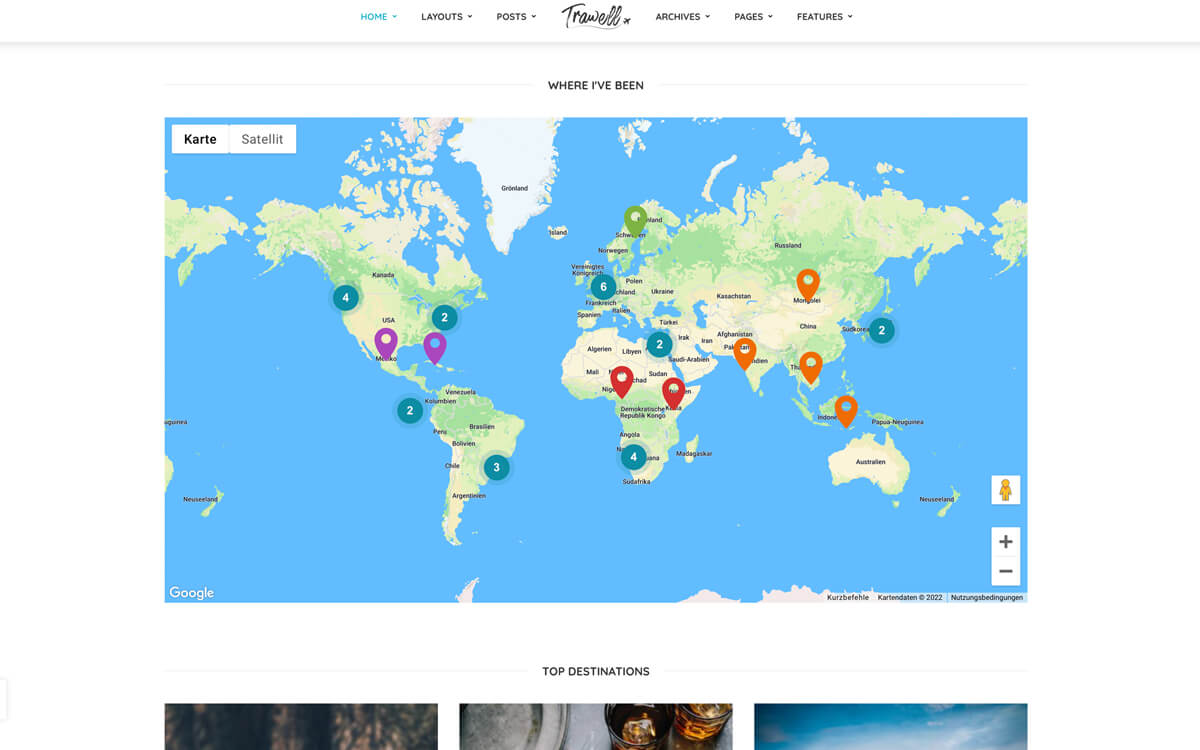This screenshot has height=750, width=1200.
Task: Select the purple pin near Florida
Action: tap(434, 348)
